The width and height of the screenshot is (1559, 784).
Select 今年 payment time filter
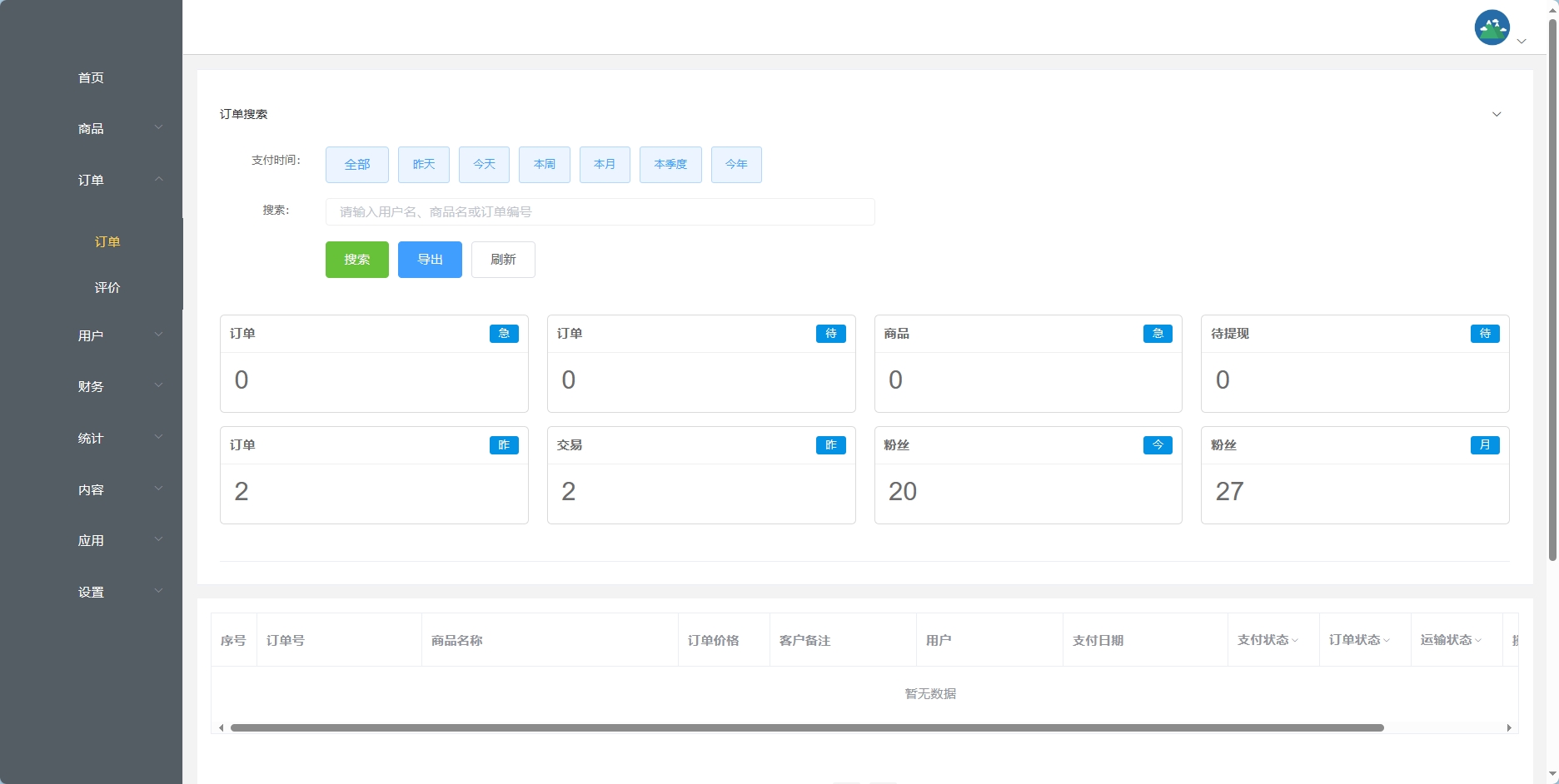tap(736, 165)
